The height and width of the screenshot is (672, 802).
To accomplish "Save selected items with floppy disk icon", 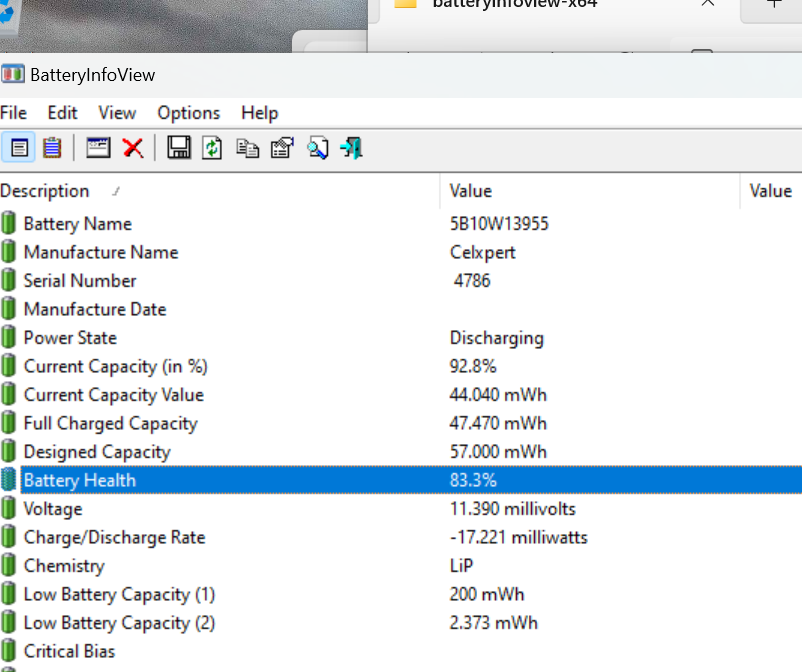I will click(179, 148).
